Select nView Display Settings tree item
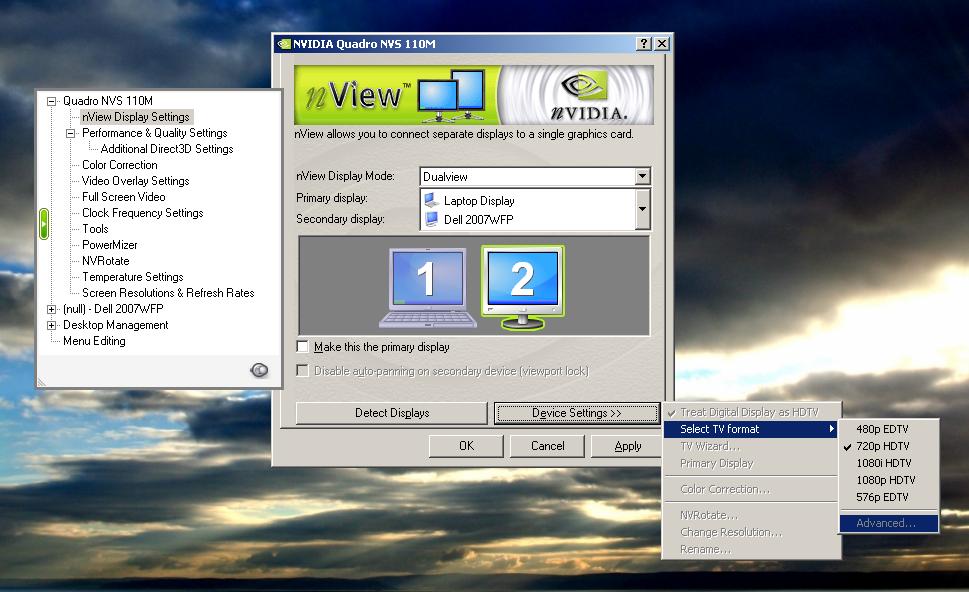 (136, 117)
